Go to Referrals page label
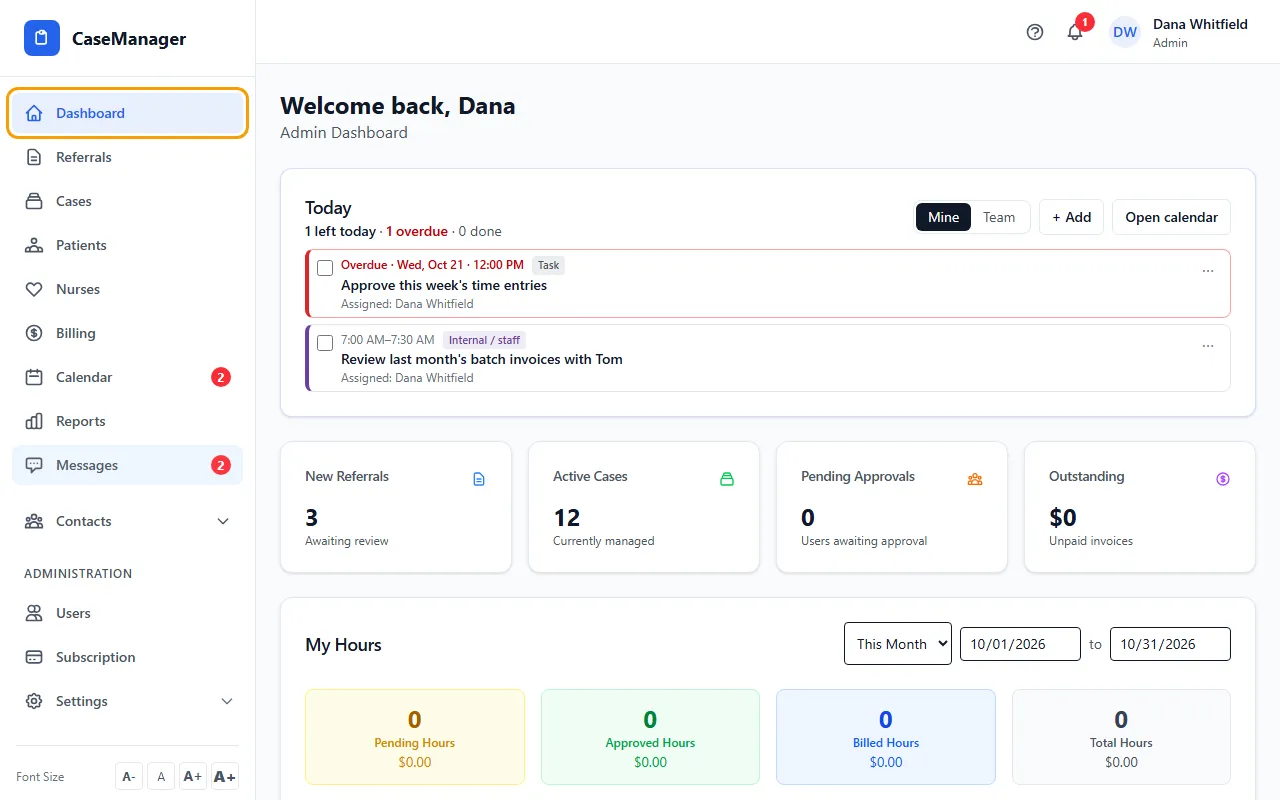This screenshot has height=800, width=1280. tap(84, 157)
